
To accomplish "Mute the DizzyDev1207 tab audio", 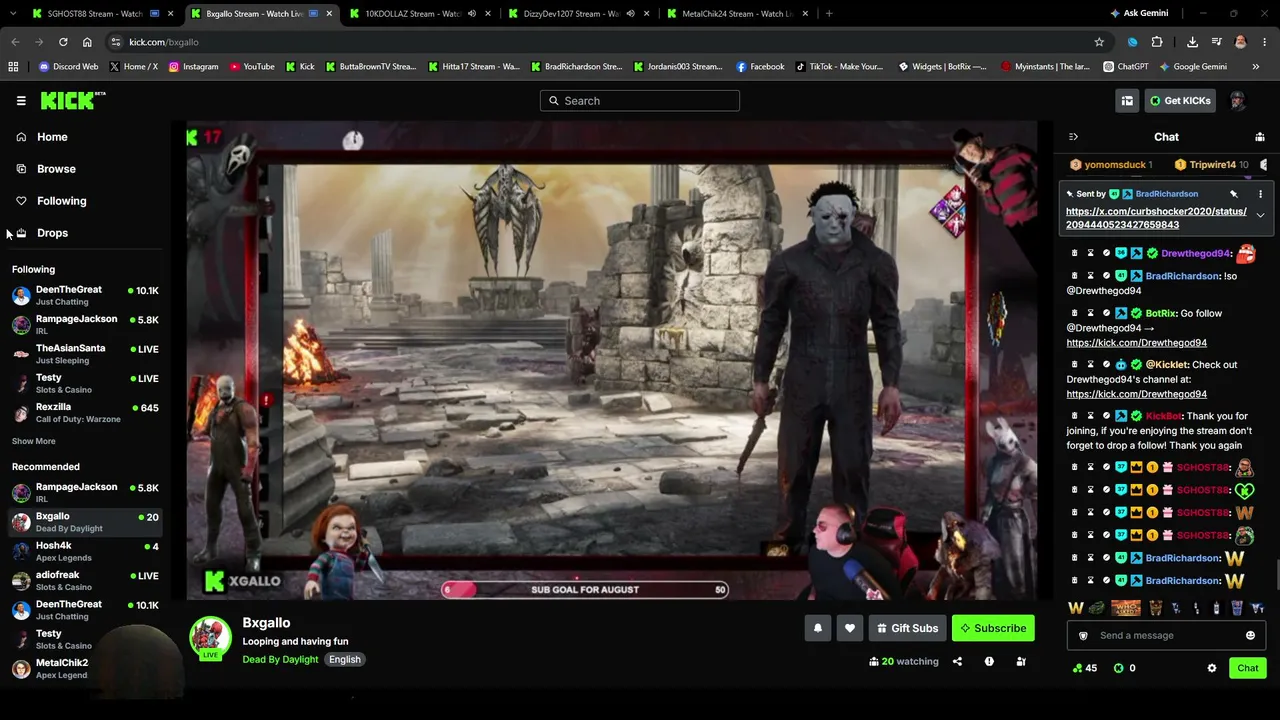I will pyautogui.click(x=630, y=14).
